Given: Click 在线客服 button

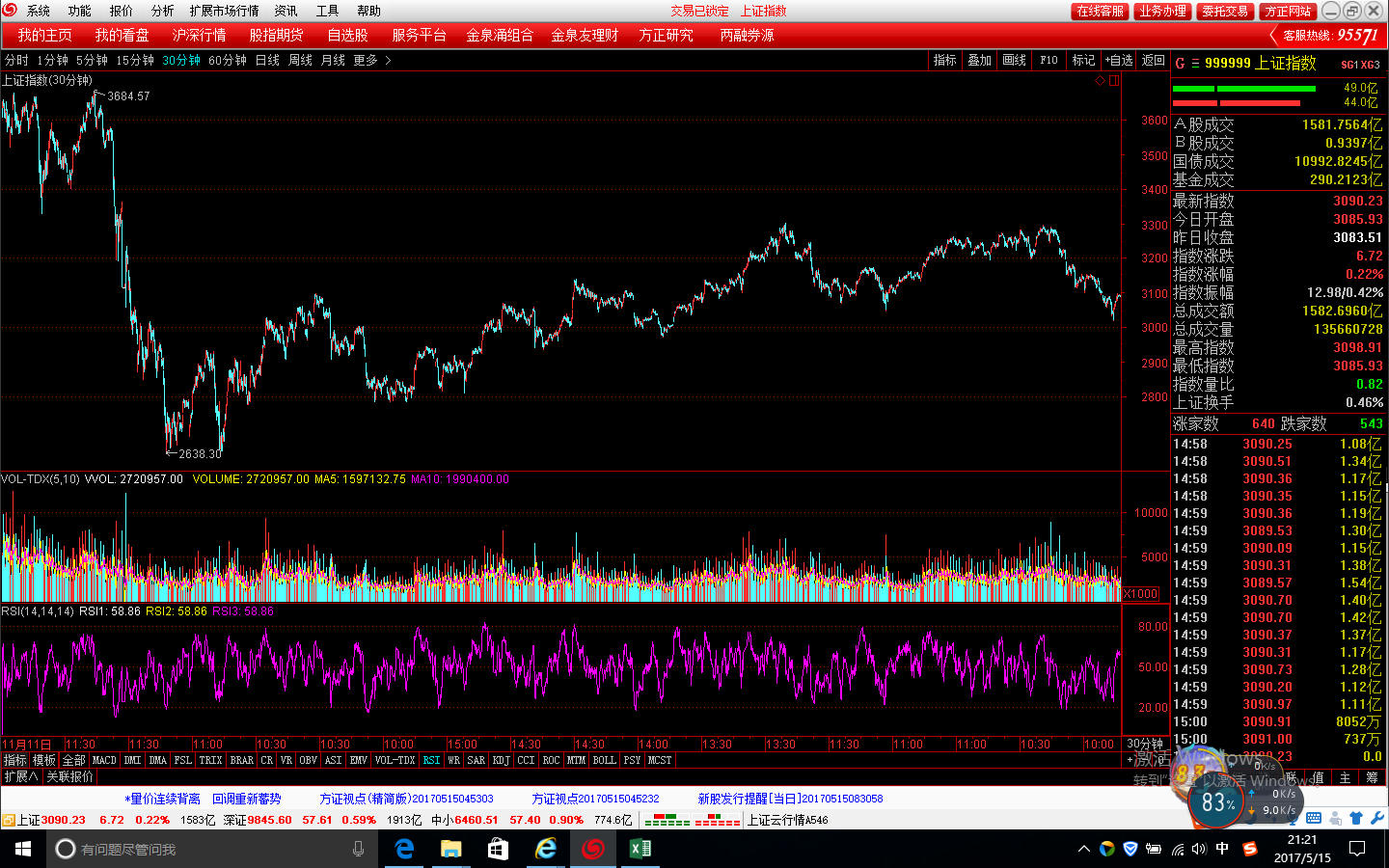Looking at the screenshot, I should click(x=1100, y=12).
